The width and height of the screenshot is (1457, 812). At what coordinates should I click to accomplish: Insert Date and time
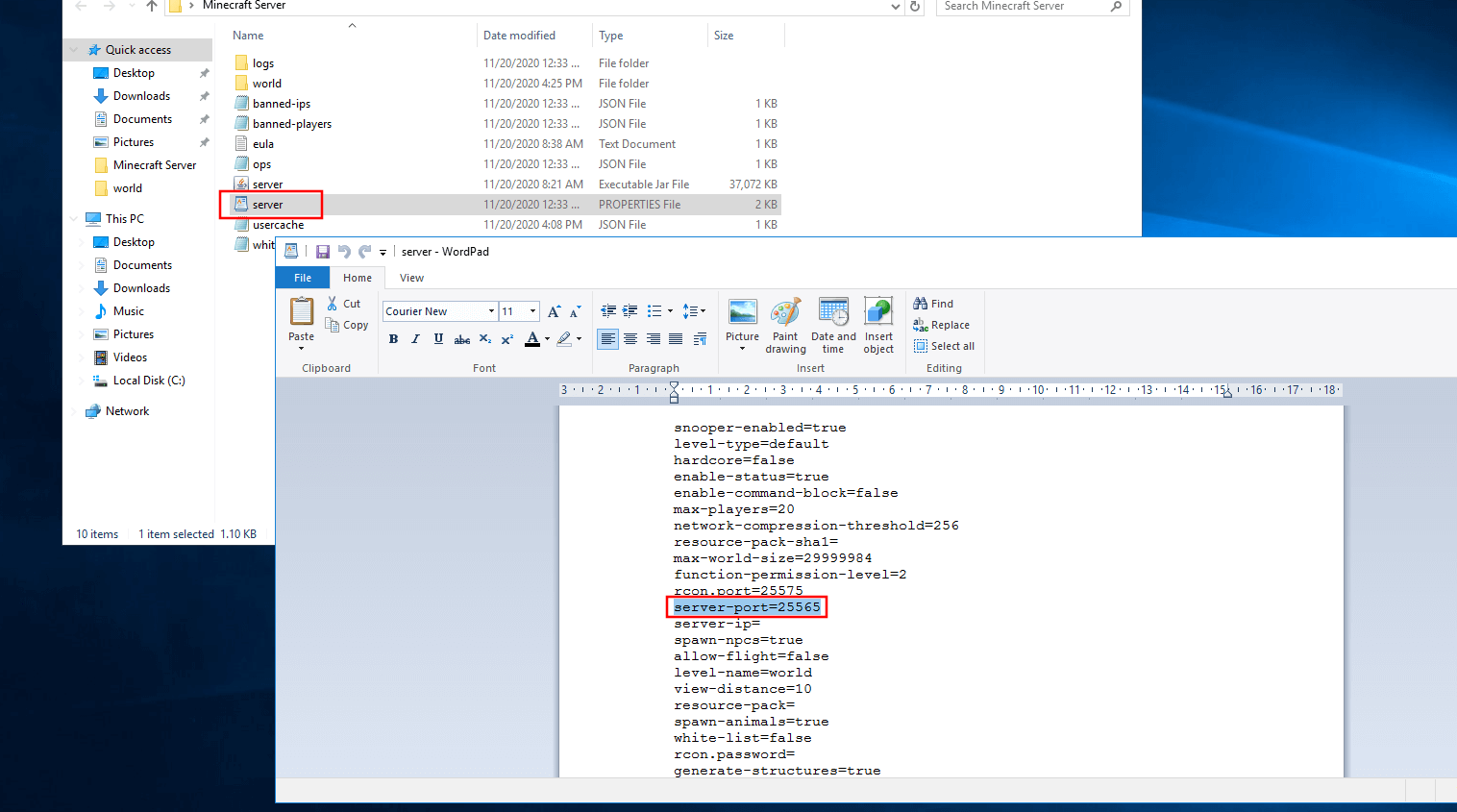(833, 326)
